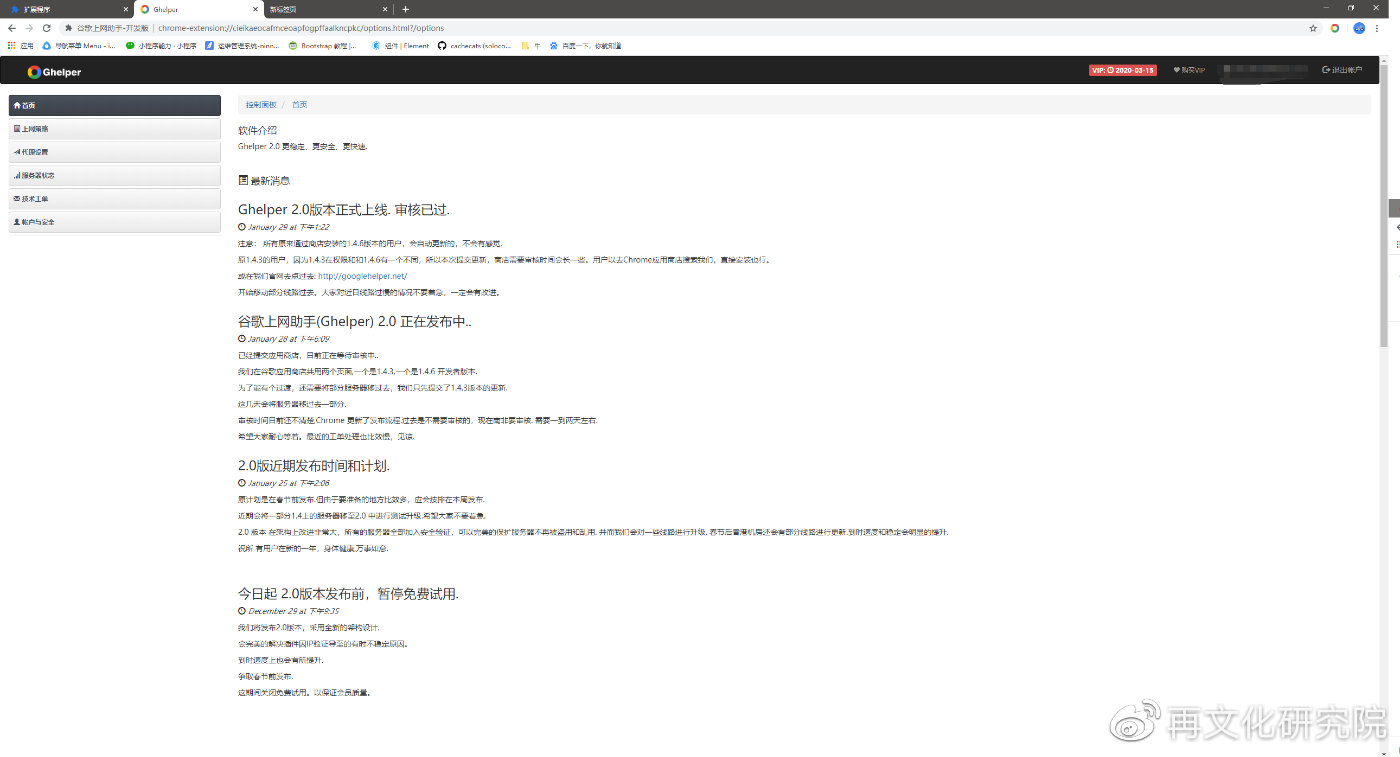Reload the page with refresh icon

(46, 28)
